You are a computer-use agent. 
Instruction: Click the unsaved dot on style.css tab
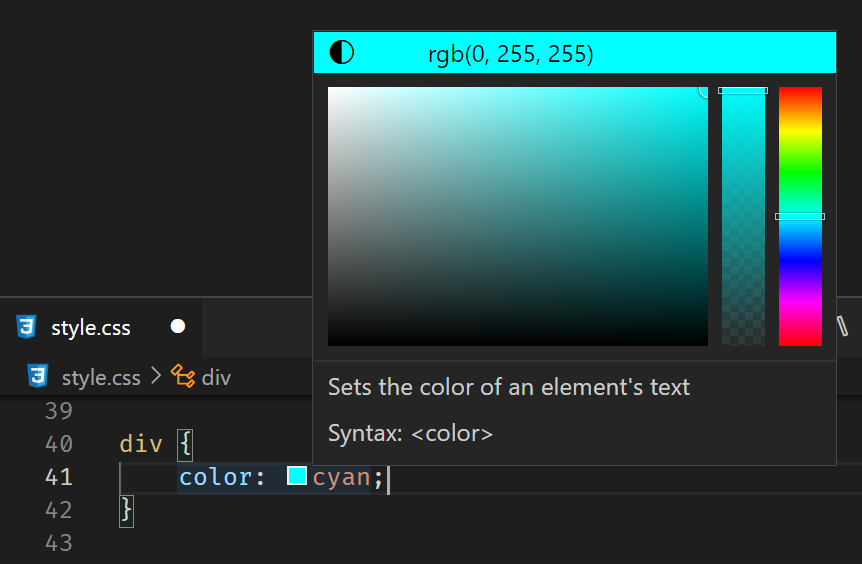click(x=178, y=327)
